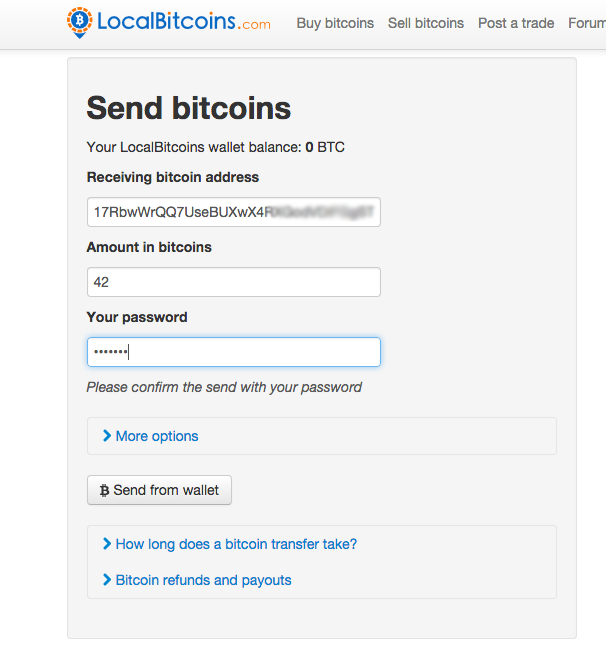Open the Buy bitcoins page
Screen dimensions: 606x655
tap(335, 23)
